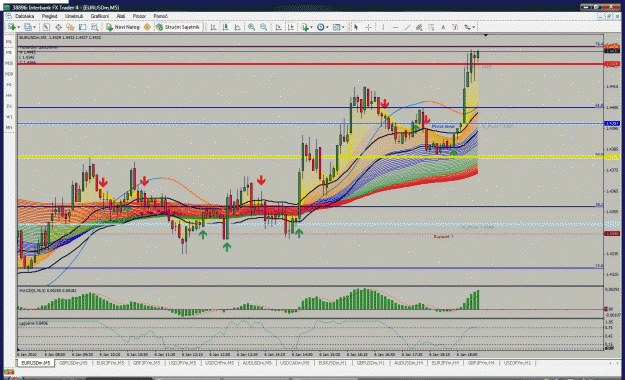Switch to GBPUSDm,M5 chart tab

[x=73, y=363]
